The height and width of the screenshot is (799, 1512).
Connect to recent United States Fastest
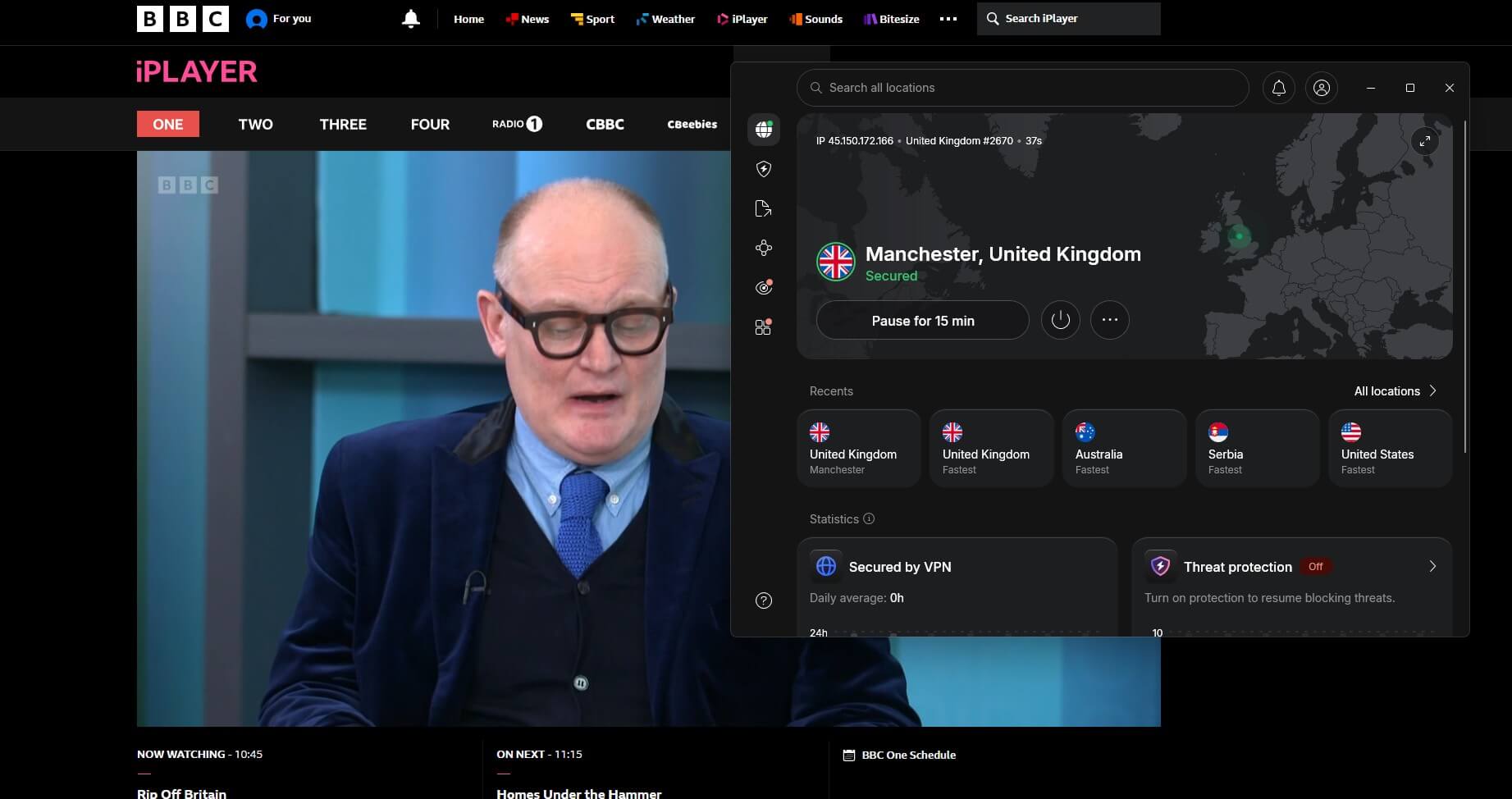click(1391, 449)
